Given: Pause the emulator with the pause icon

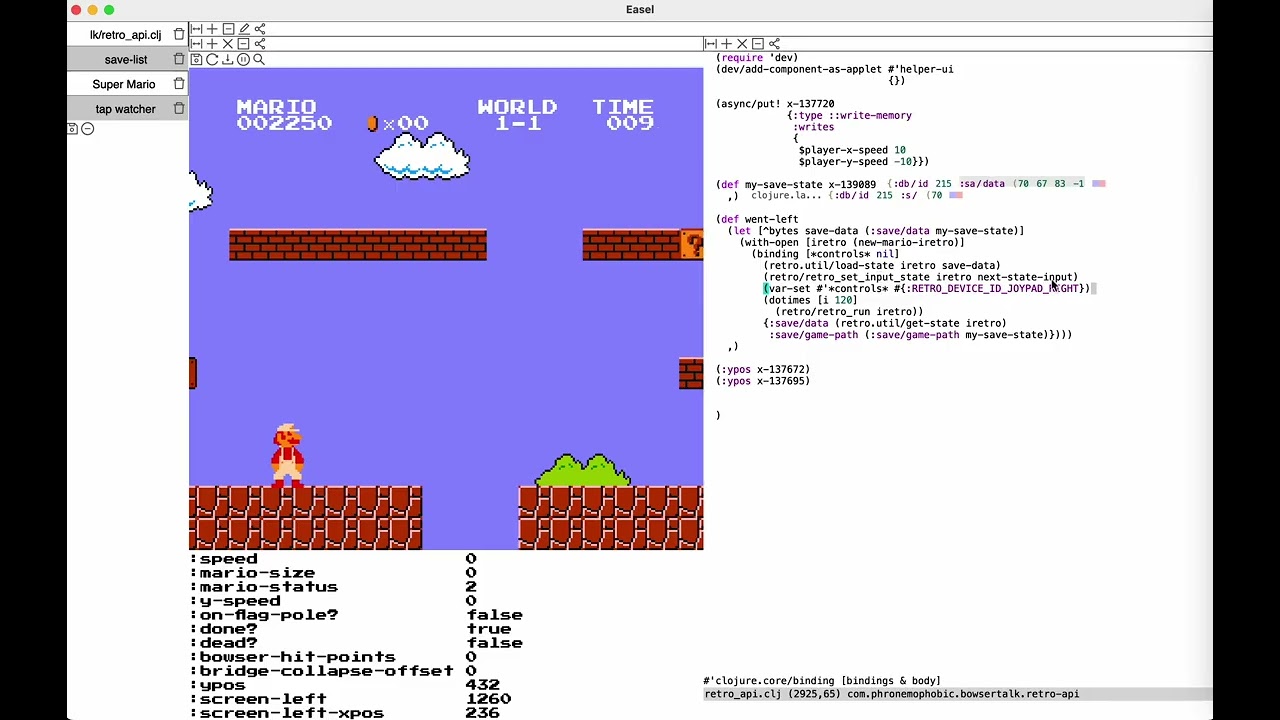Looking at the screenshot, I should [243, 60].
